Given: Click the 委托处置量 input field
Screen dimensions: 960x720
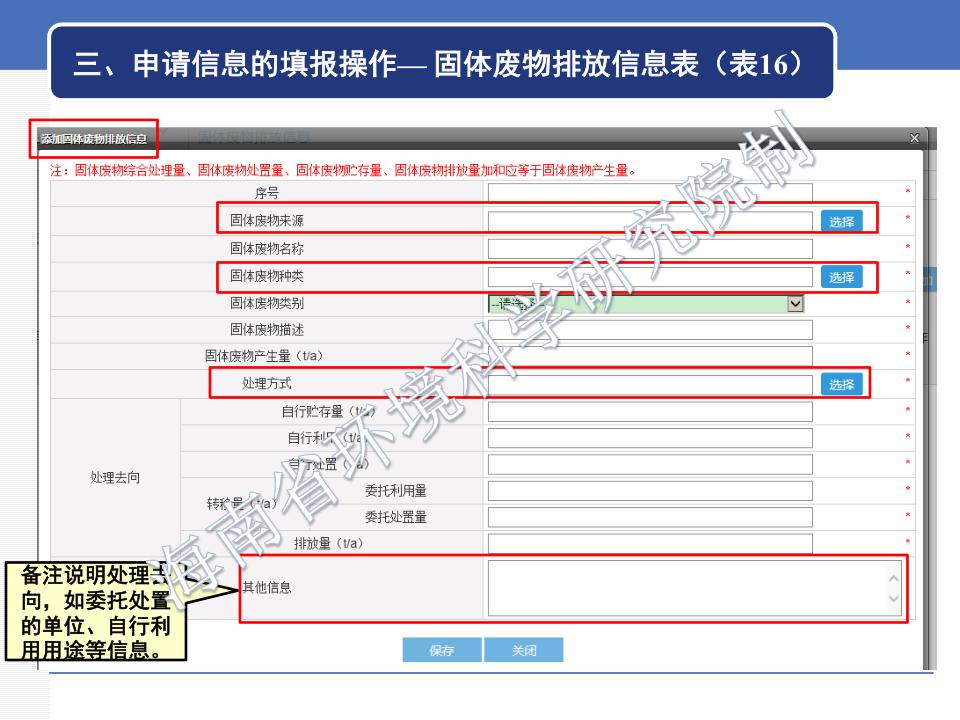Looking at the screenshot, I should pyautogui.click(x=650, y=517).
